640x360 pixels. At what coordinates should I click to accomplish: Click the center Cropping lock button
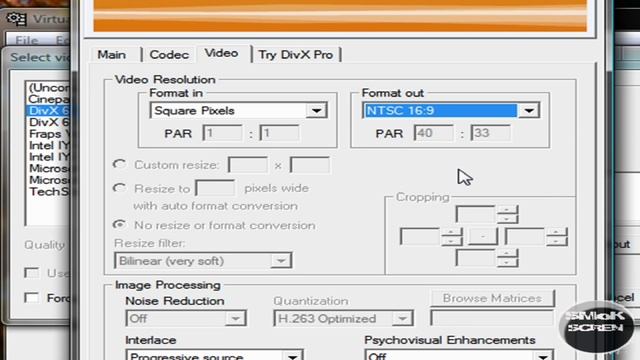482,236
